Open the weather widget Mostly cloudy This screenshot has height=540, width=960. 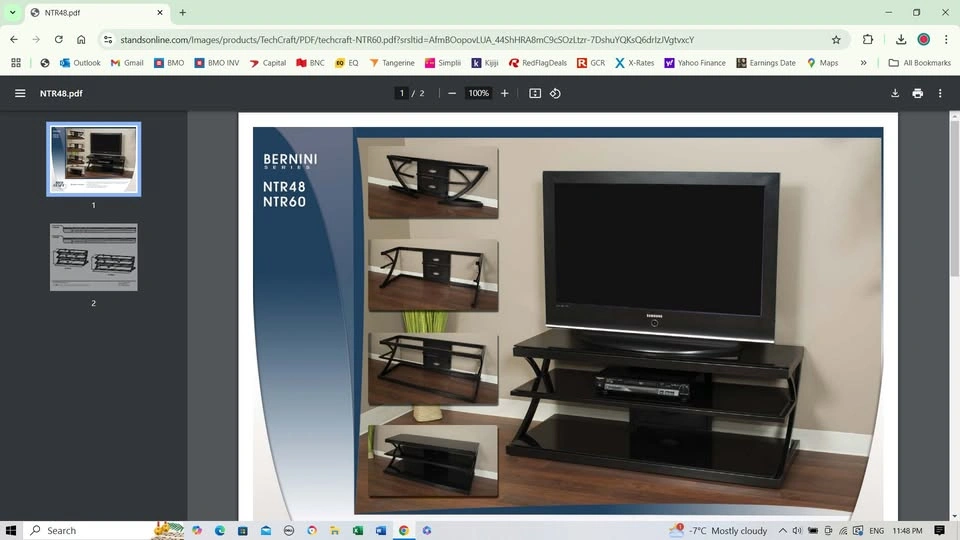click(x=718, y=530)
